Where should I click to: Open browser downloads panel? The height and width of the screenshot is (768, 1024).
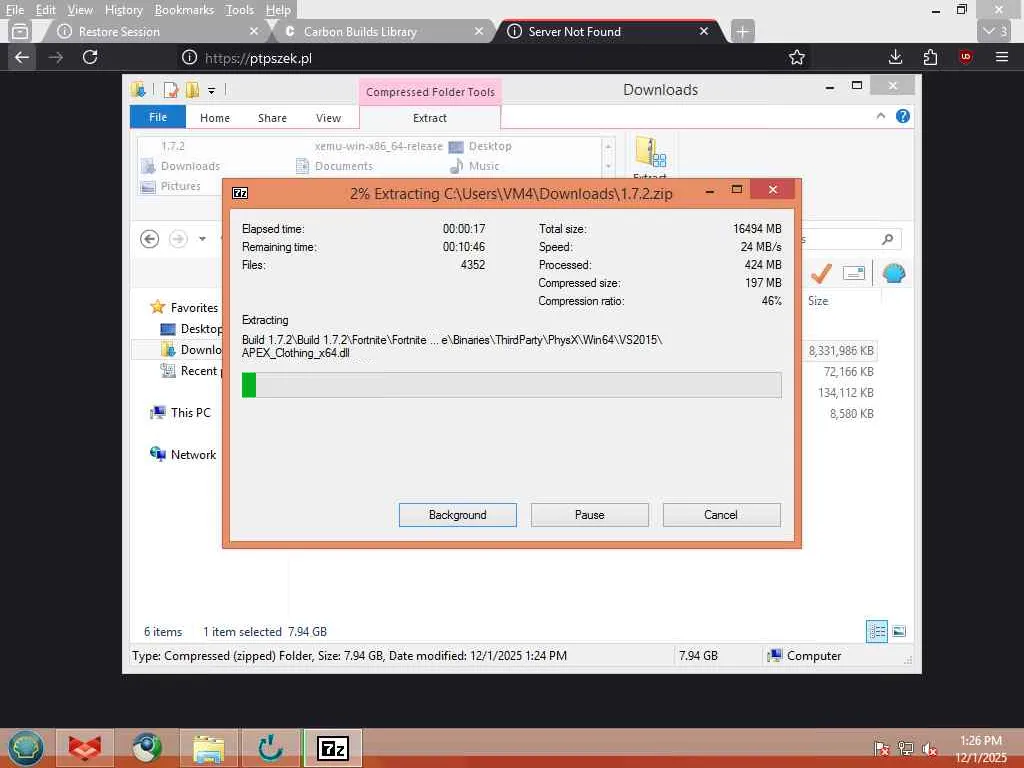tap(895, 57)
